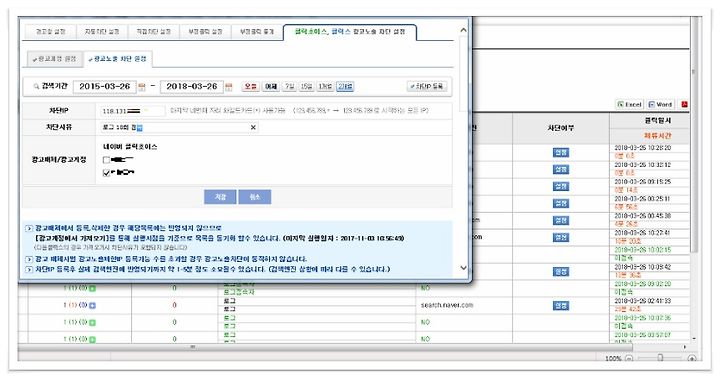Select the active 광고노출 차단 설정 main tab
This screenshot has height=378, width=720.
point(350,32)
